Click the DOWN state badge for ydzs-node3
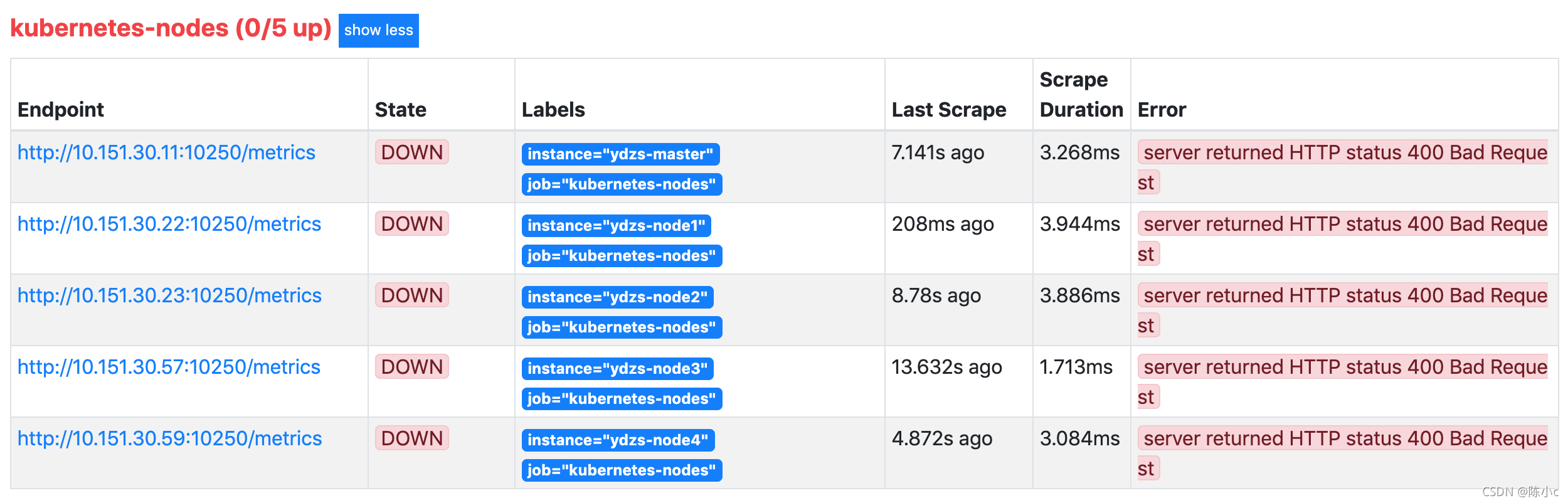Image resolution: width=1568 pixels, height=503 pixels. [x=412, y=367]
